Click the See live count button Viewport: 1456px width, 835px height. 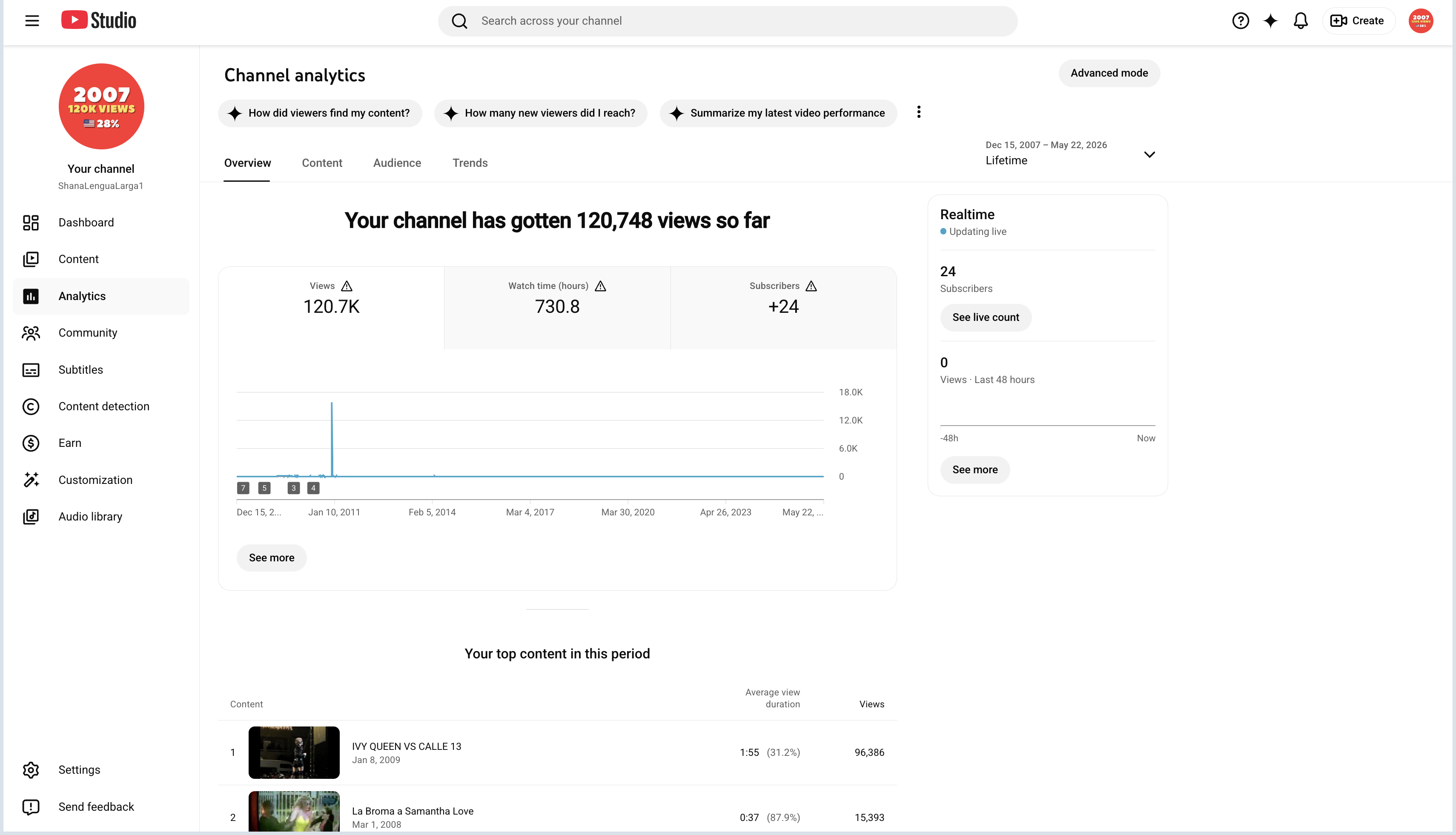[986, 318]
